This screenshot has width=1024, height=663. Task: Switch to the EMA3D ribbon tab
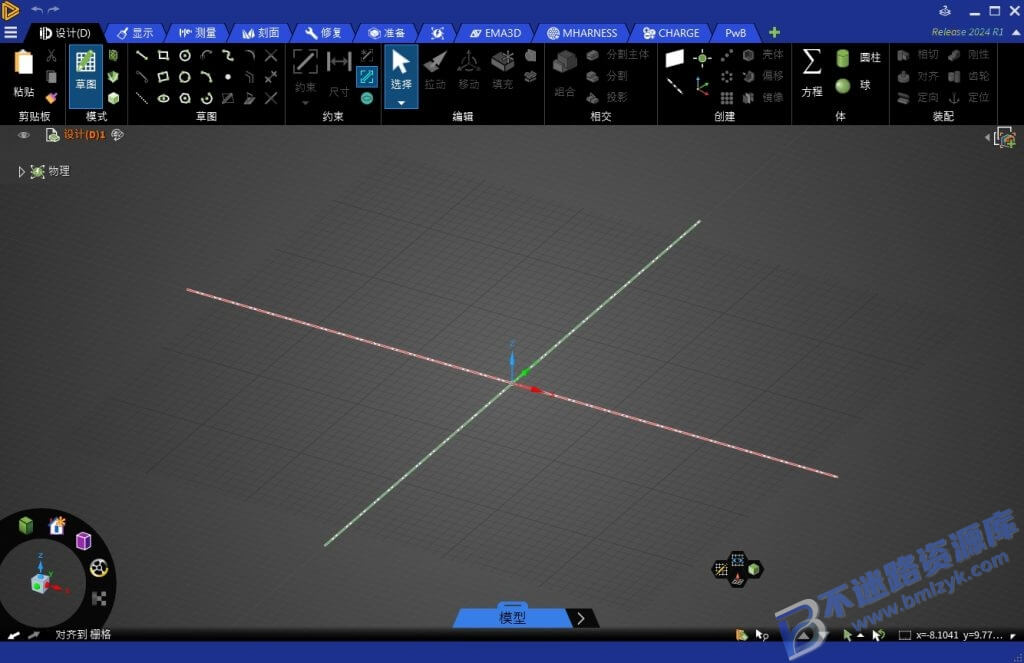pyautogui.click(x=496, y=33)
